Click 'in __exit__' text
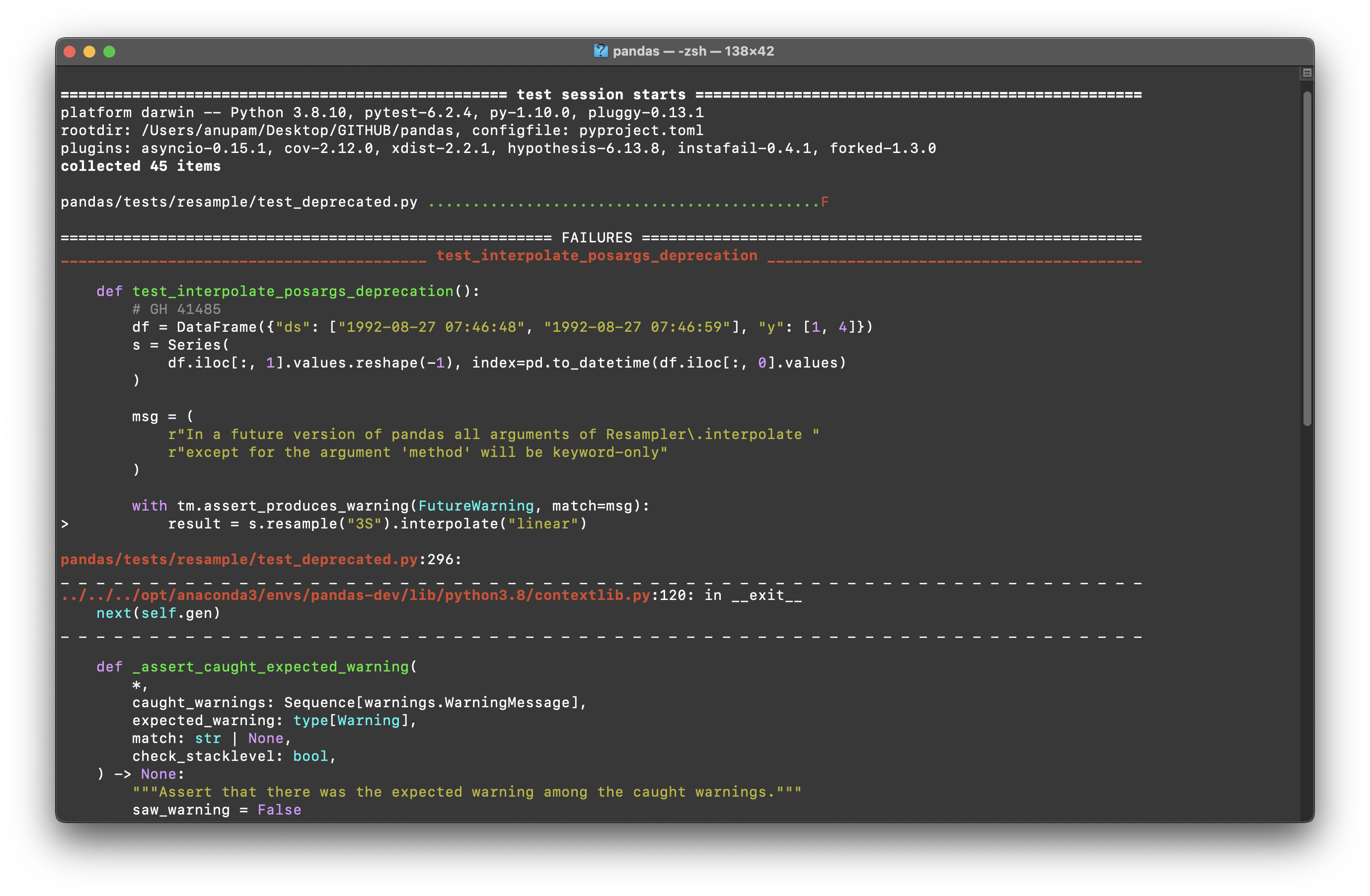Screen dimensions: 1370x896 click(754, 595)
